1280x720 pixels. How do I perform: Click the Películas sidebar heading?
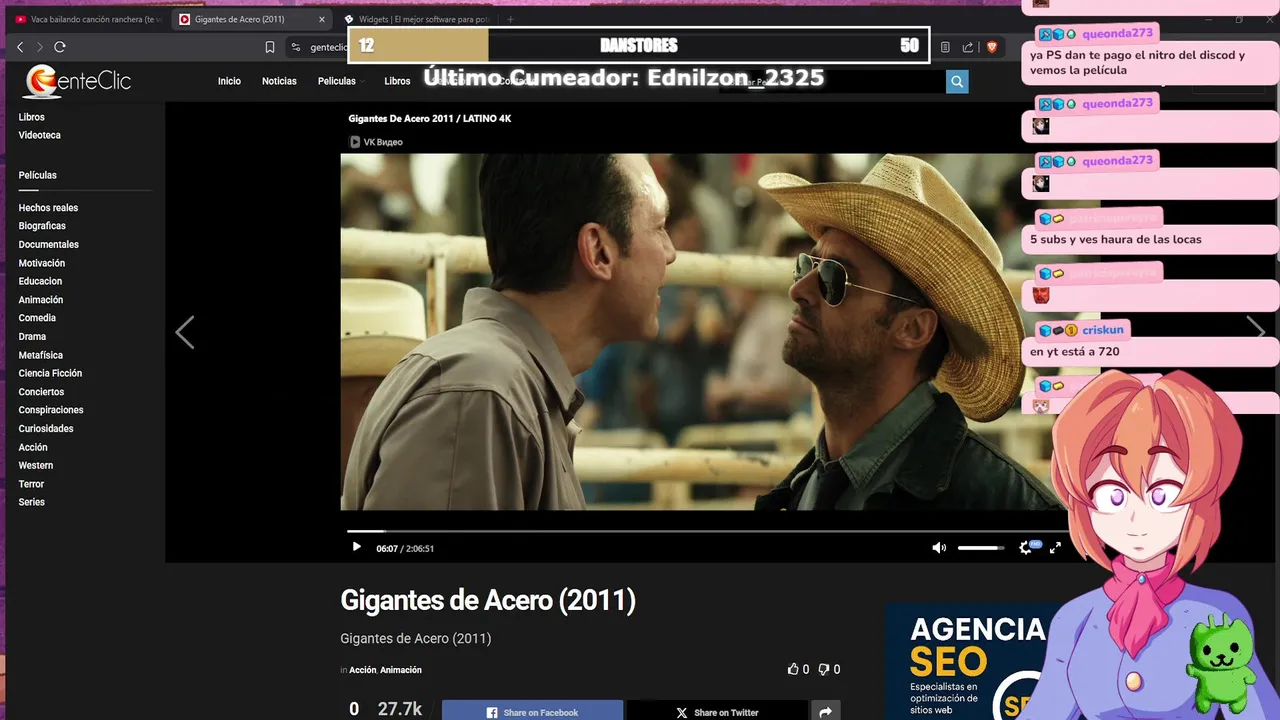37,175
